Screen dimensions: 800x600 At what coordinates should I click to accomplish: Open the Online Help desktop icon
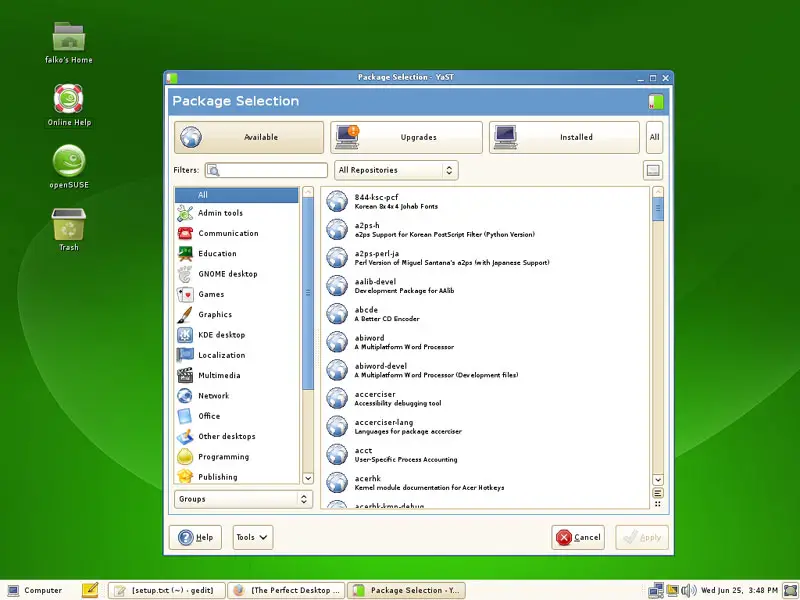pyautogui.click(x=68, y=98)
